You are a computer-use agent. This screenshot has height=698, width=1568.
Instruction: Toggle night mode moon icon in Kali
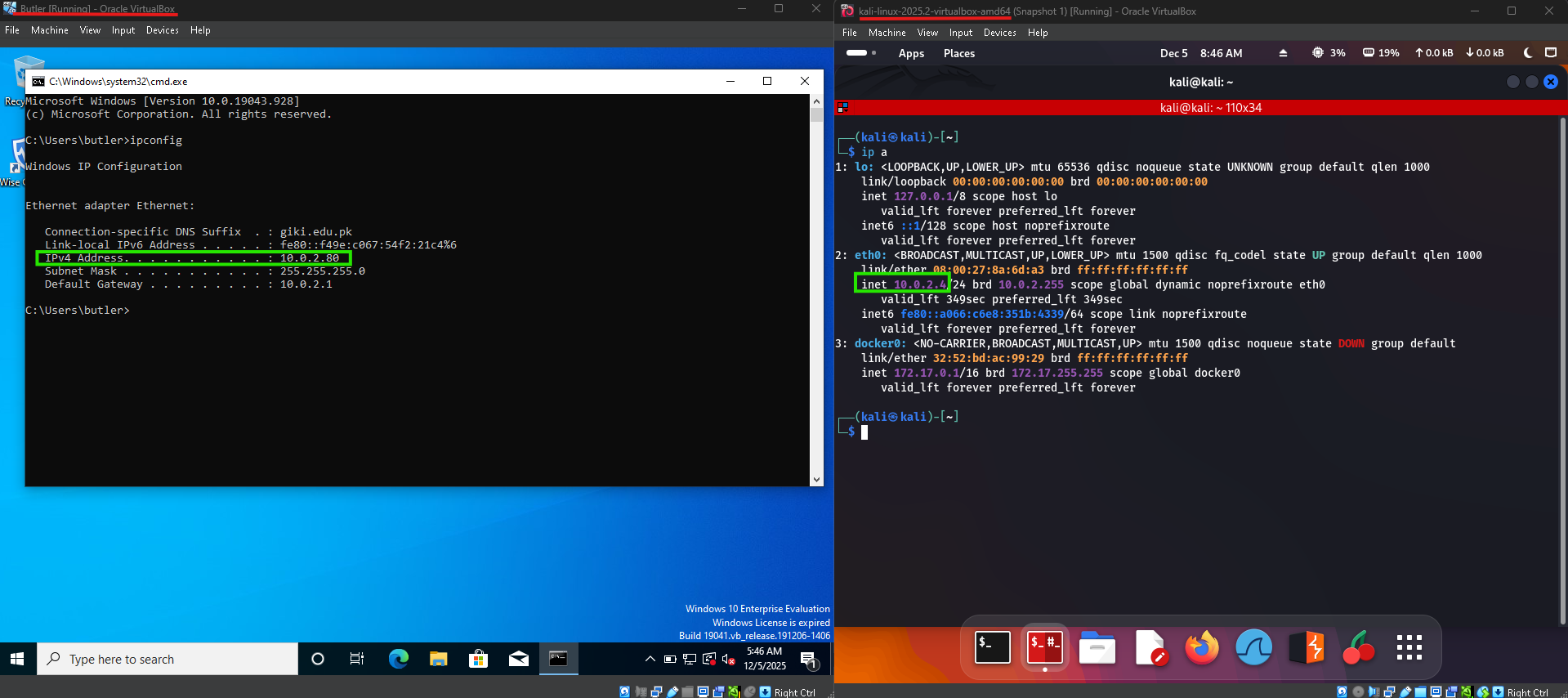1528,52
